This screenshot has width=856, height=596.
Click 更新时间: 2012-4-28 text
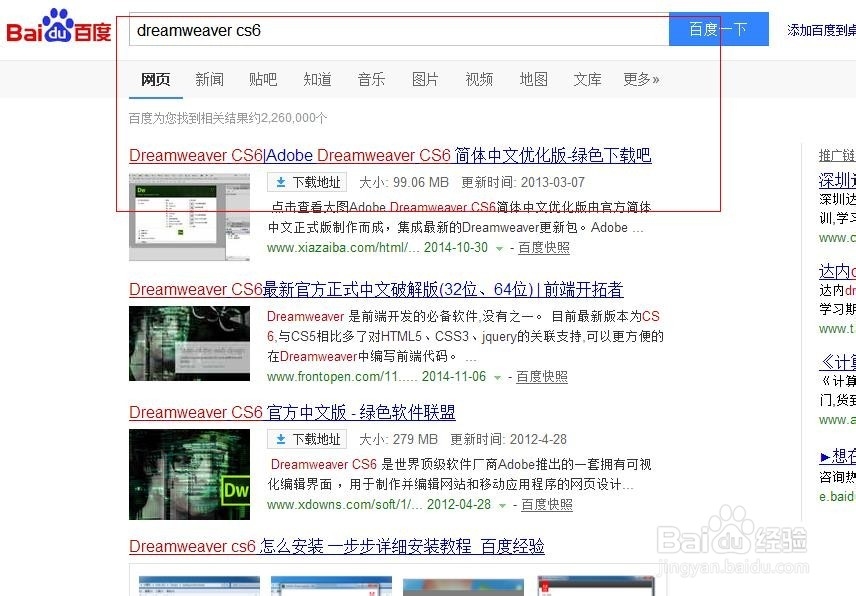pos(508,439)
